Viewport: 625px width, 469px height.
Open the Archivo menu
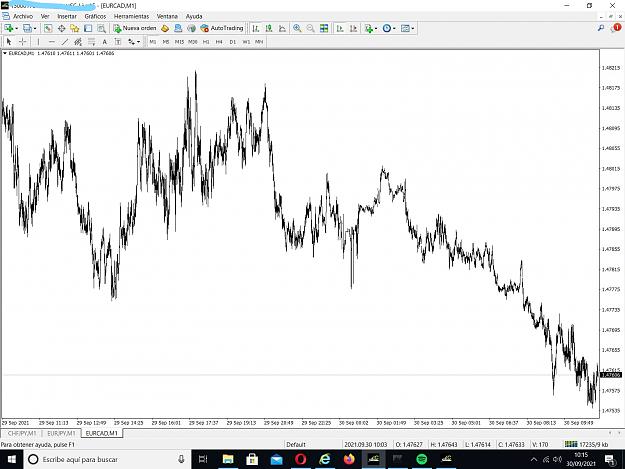point(23,16)
